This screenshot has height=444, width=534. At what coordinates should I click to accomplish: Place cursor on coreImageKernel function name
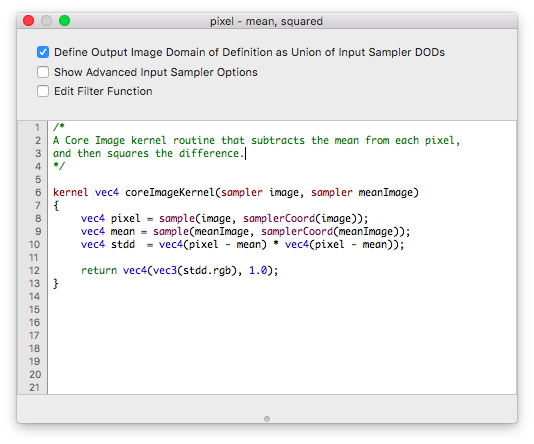coord(170,193)
